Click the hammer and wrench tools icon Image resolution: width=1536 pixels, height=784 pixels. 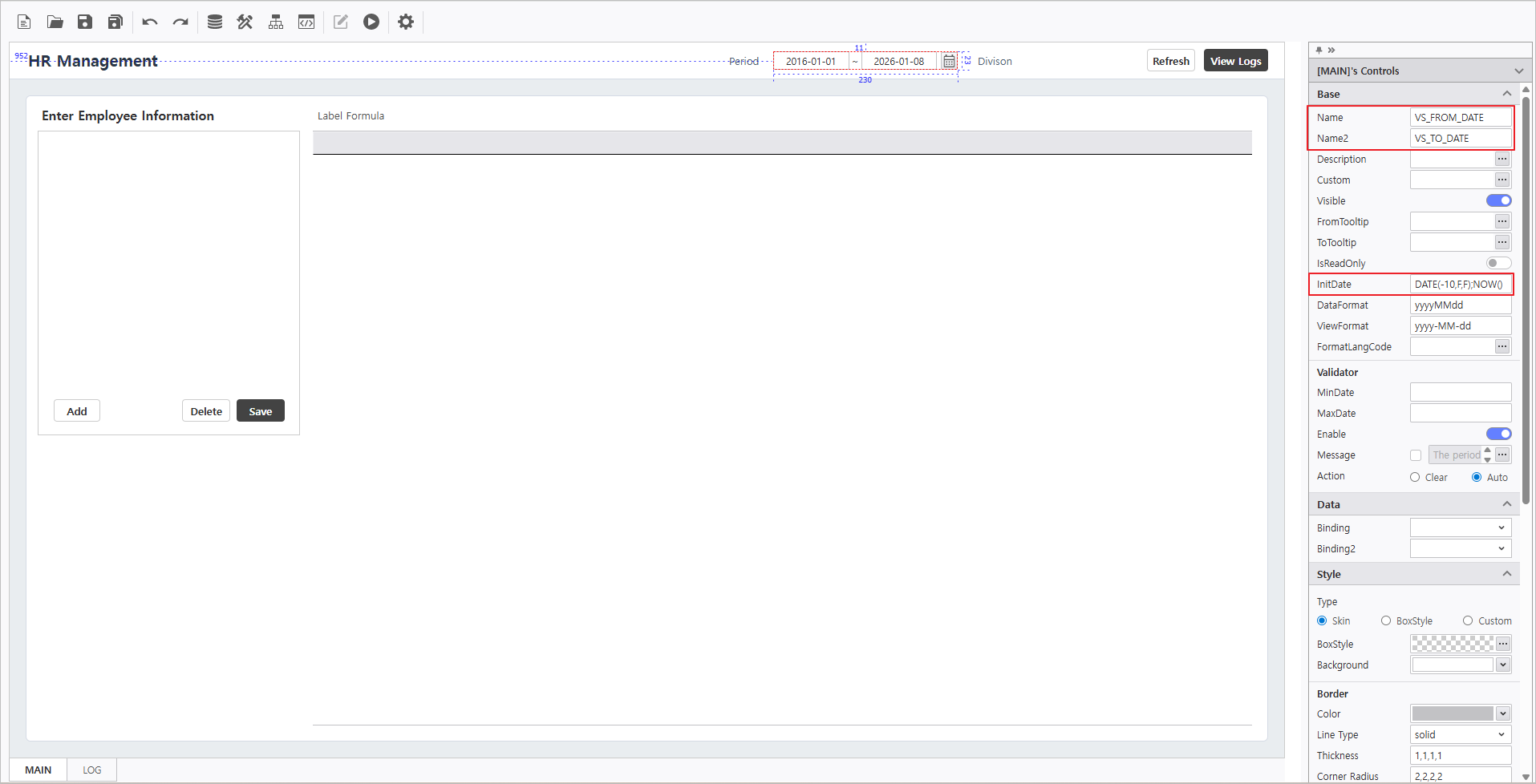point(245,22)
